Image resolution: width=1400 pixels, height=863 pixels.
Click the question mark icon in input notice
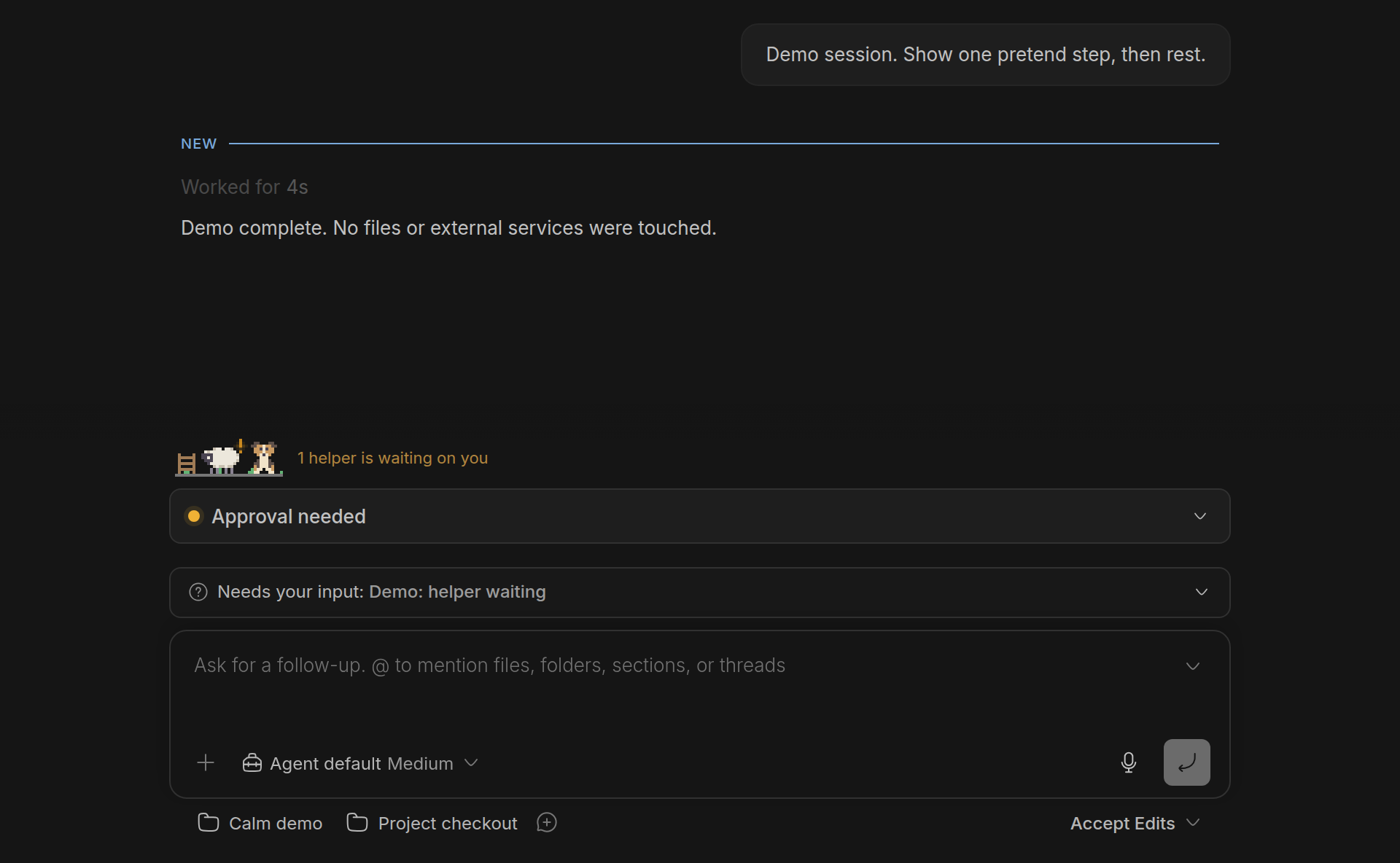coord(198,592)
